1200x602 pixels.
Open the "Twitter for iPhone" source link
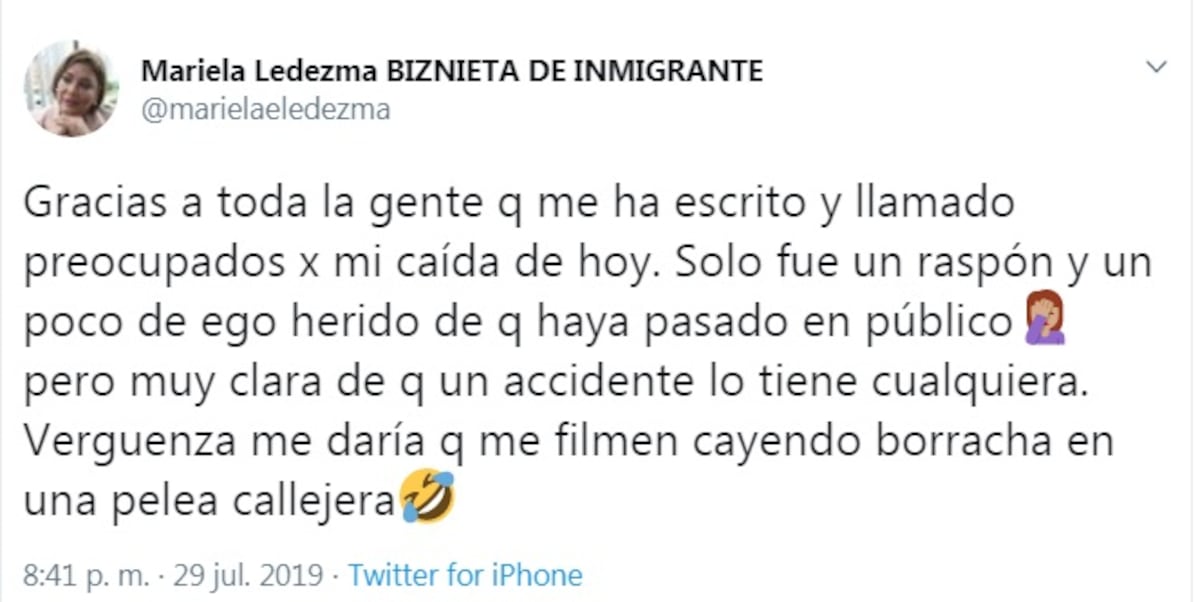tap(465, 576)
